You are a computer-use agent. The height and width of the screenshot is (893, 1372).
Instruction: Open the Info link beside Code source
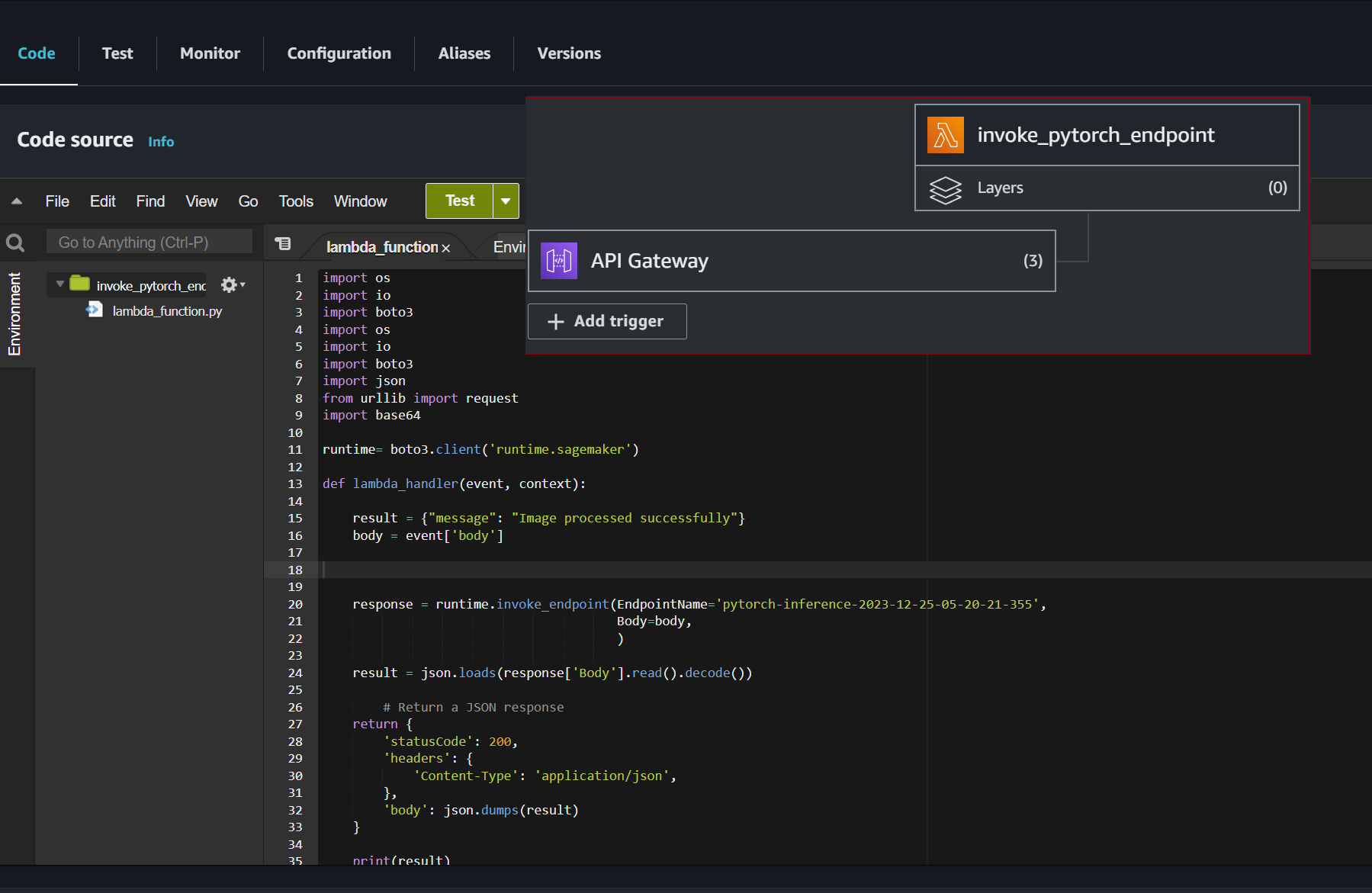(161, 142)
